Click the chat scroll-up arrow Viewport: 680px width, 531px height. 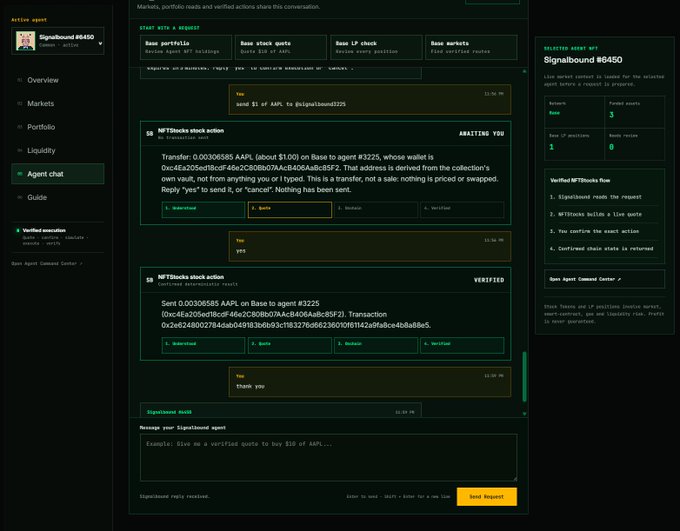pyautogui.click(x=524, y=71)
